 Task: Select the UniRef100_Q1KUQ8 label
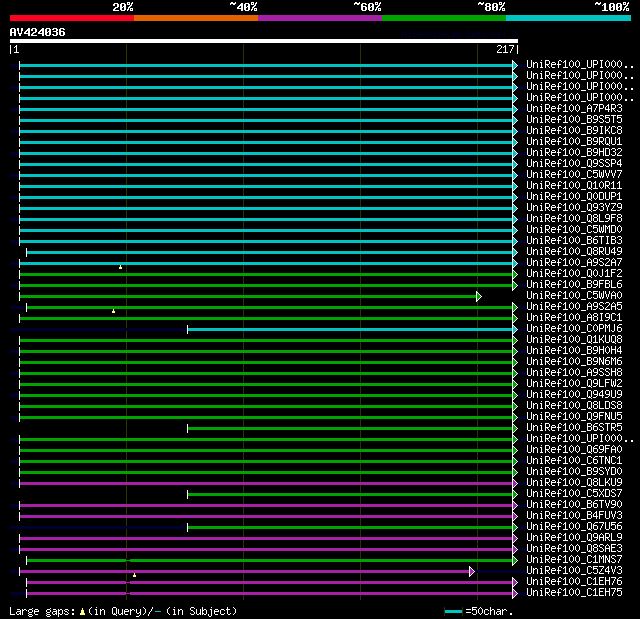tap(574, 340)
